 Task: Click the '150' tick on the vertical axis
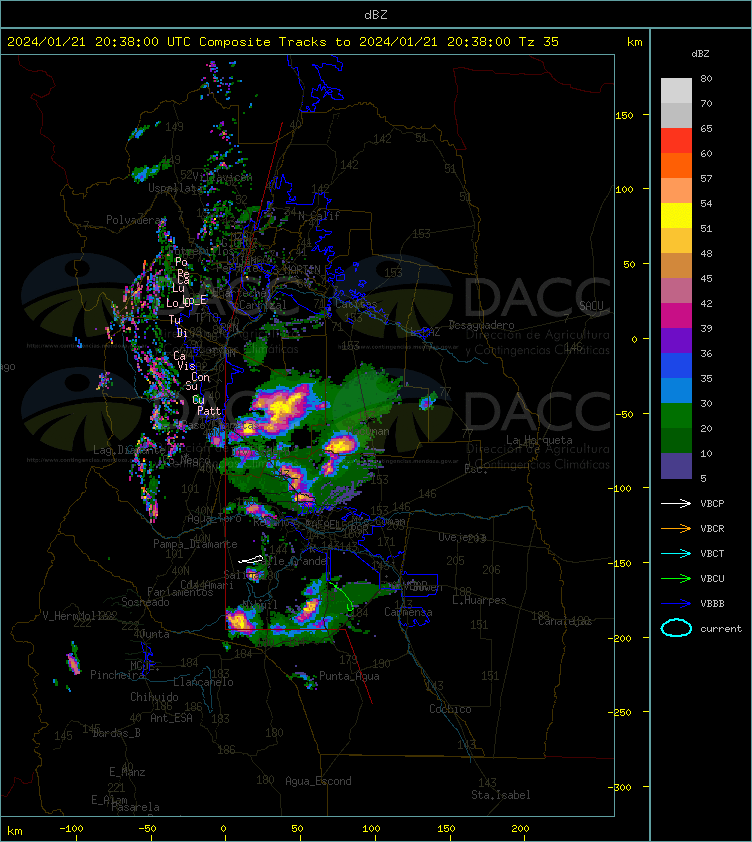pyautogui.click(x=624, y=115)
